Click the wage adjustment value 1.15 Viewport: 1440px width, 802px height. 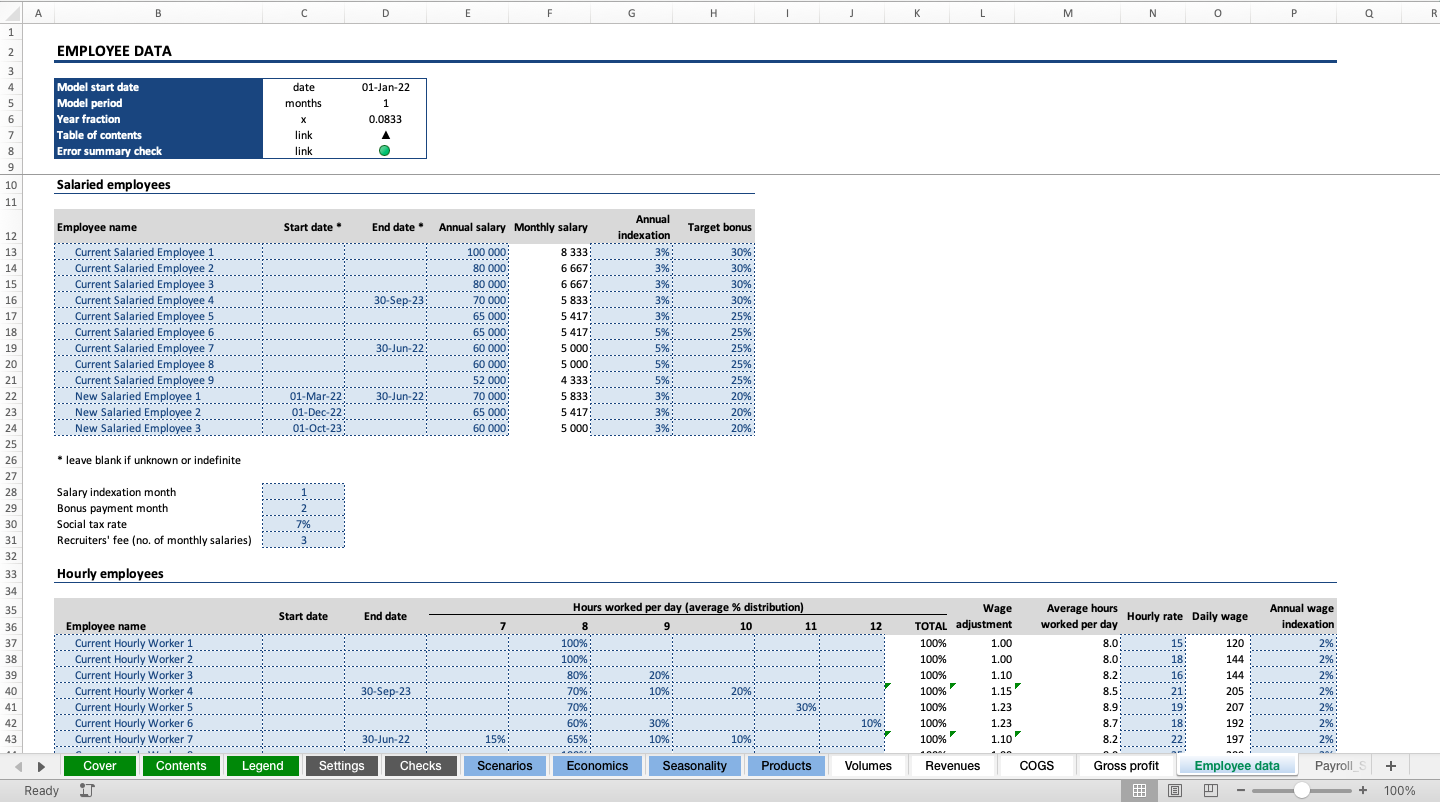point(982,691)
